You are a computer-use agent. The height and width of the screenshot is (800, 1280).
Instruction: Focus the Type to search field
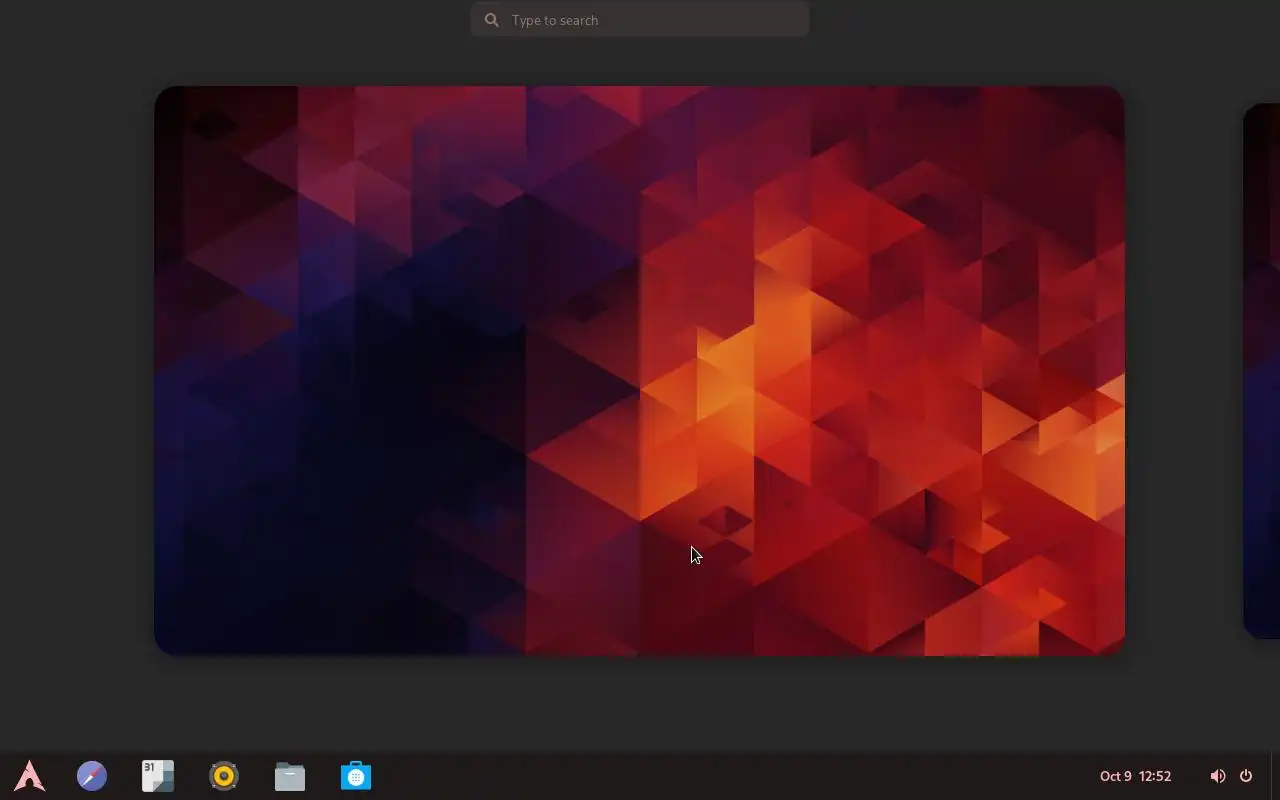pyautogui.click(x=640, y=20)
